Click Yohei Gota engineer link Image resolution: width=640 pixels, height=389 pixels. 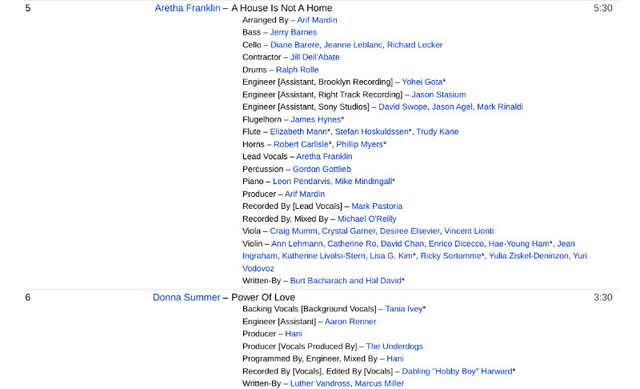tap(422, 82)
